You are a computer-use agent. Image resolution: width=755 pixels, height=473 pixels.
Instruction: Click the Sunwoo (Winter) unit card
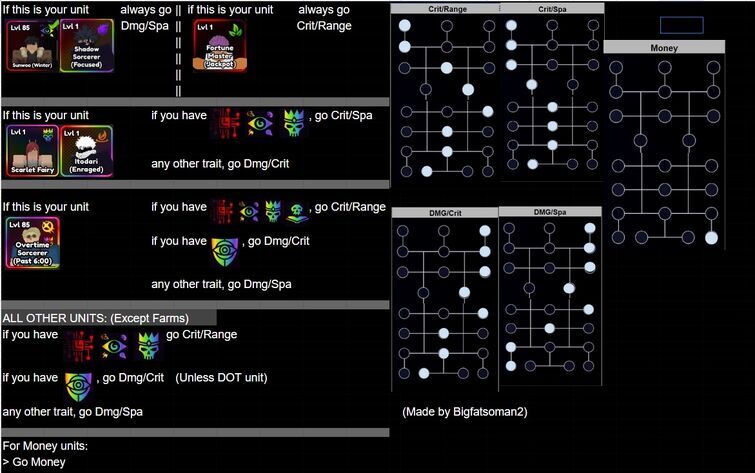(32, 46)
